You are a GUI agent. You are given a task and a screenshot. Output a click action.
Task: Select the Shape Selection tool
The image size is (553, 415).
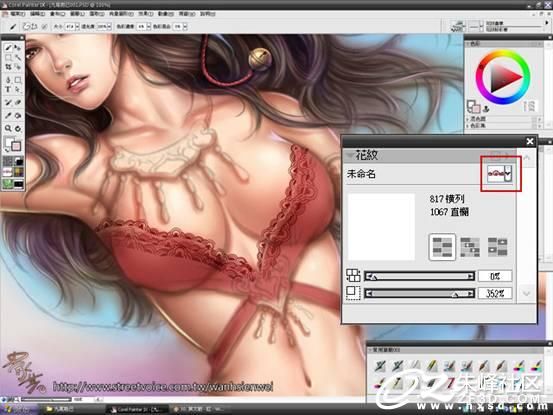(x=17, y=89)
